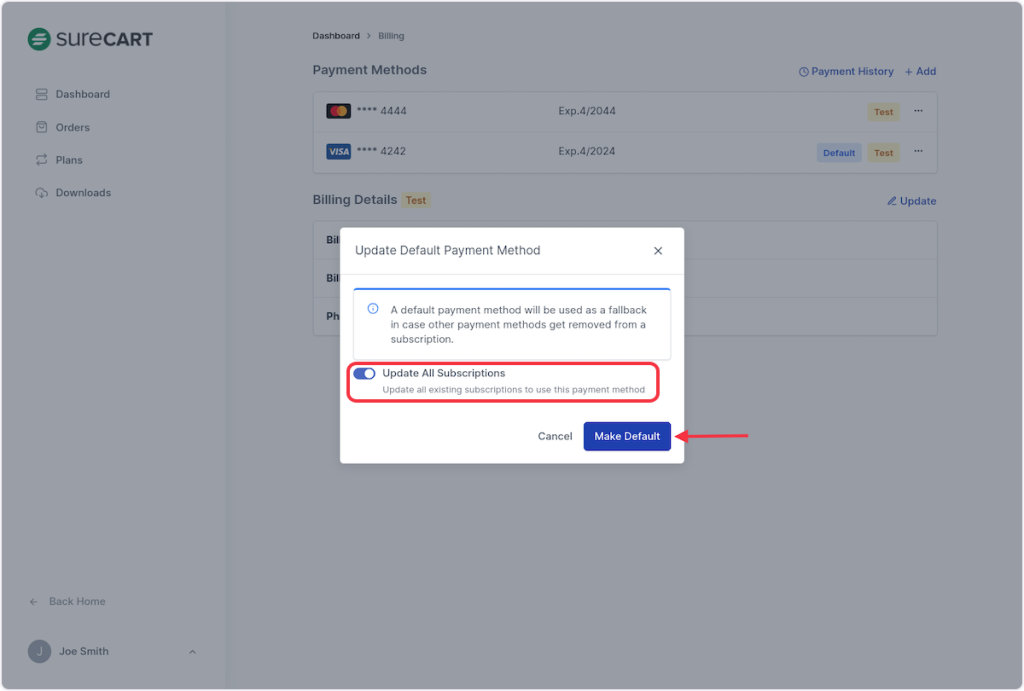This screenshot has width=1024, height=691.
Task: Open options menu for card ending 4444
Action: [918, 111]
